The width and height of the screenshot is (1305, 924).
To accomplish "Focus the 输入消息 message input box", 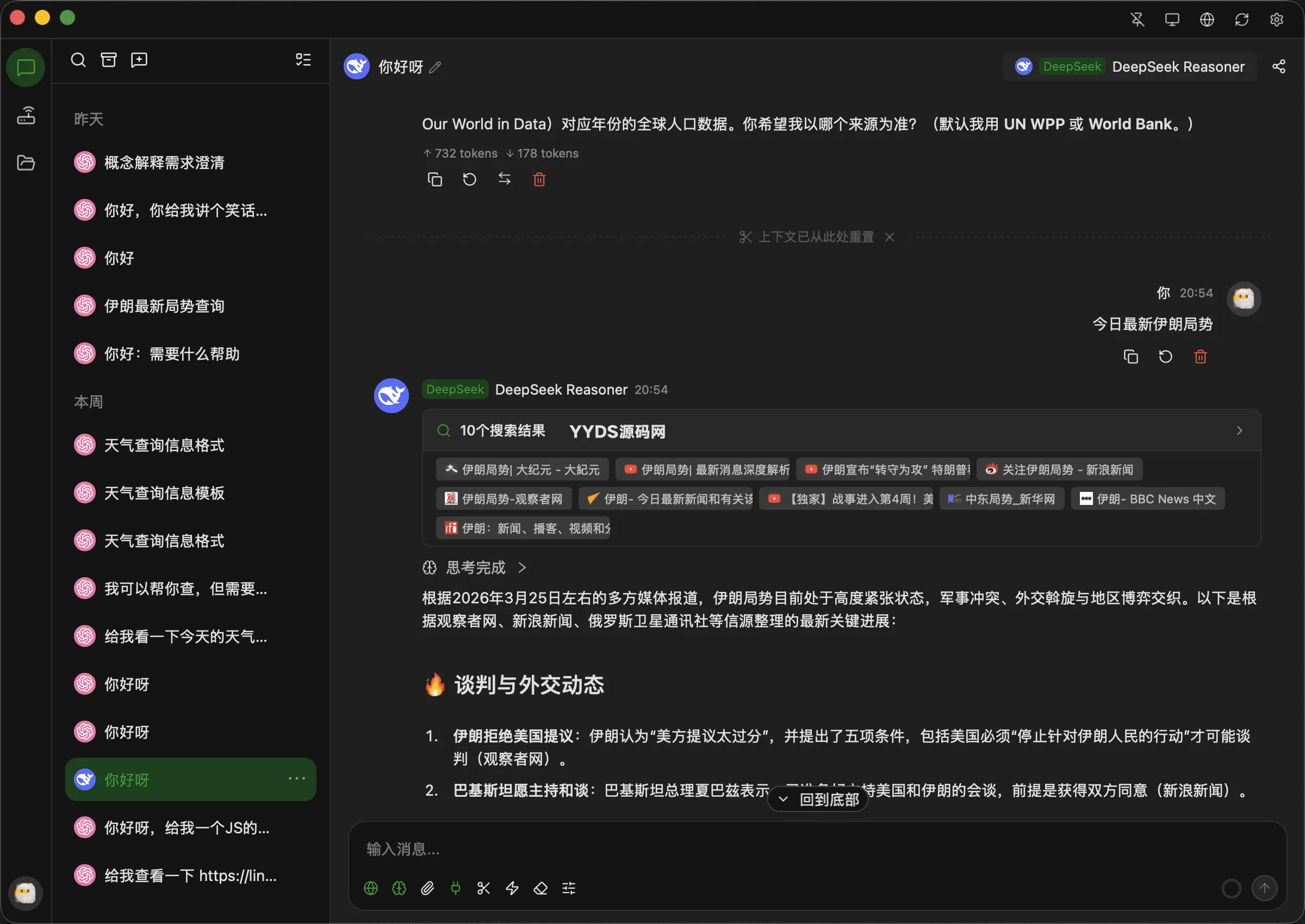I will (x=817, y=849).
